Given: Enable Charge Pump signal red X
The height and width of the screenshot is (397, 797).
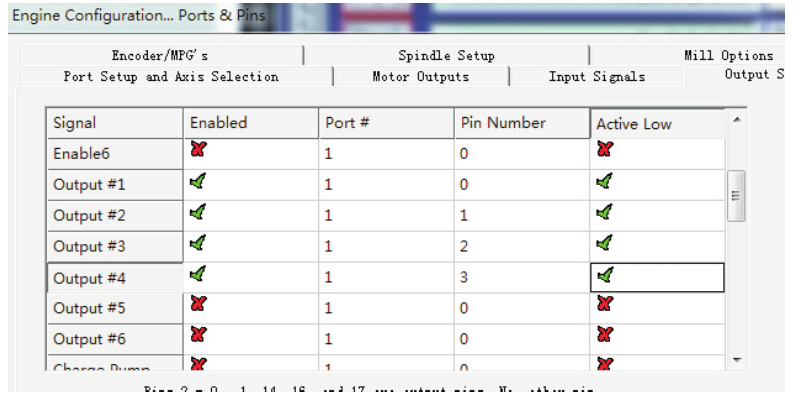Looking at the screenshot, I should pyautogui.click(x=198, y=363).
